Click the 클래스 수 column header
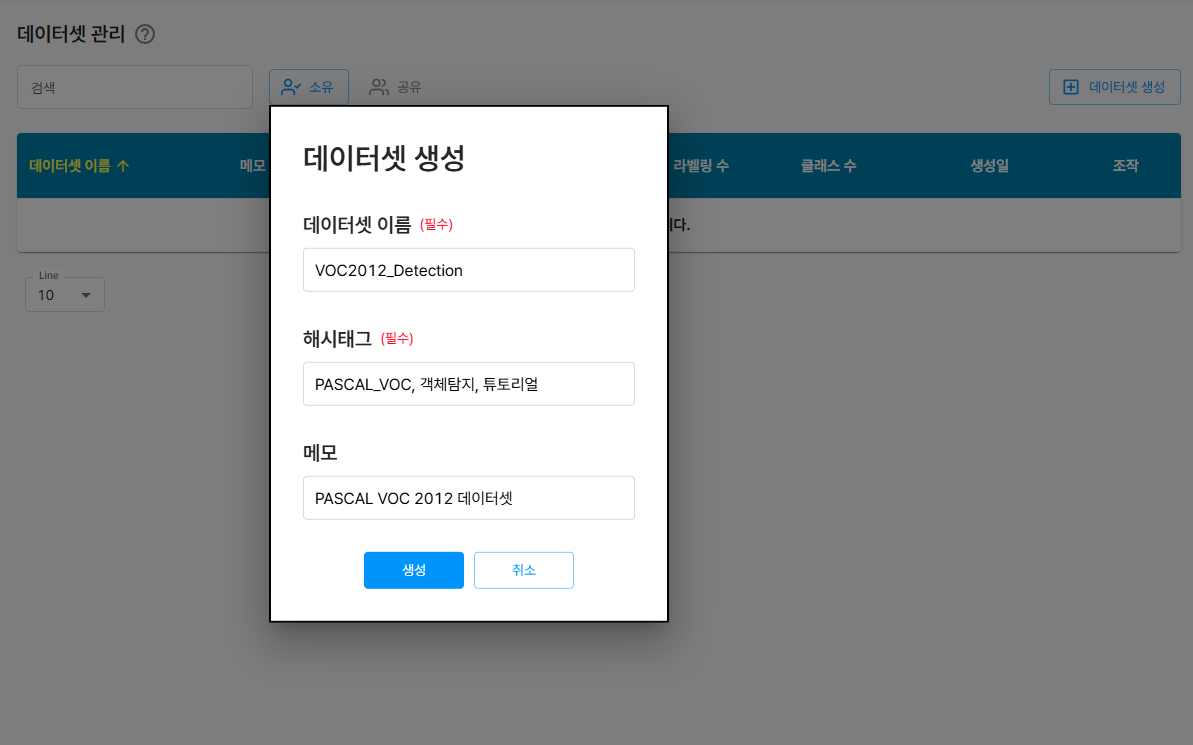This screenshot has height=745, width=1193. coord(828,165)
